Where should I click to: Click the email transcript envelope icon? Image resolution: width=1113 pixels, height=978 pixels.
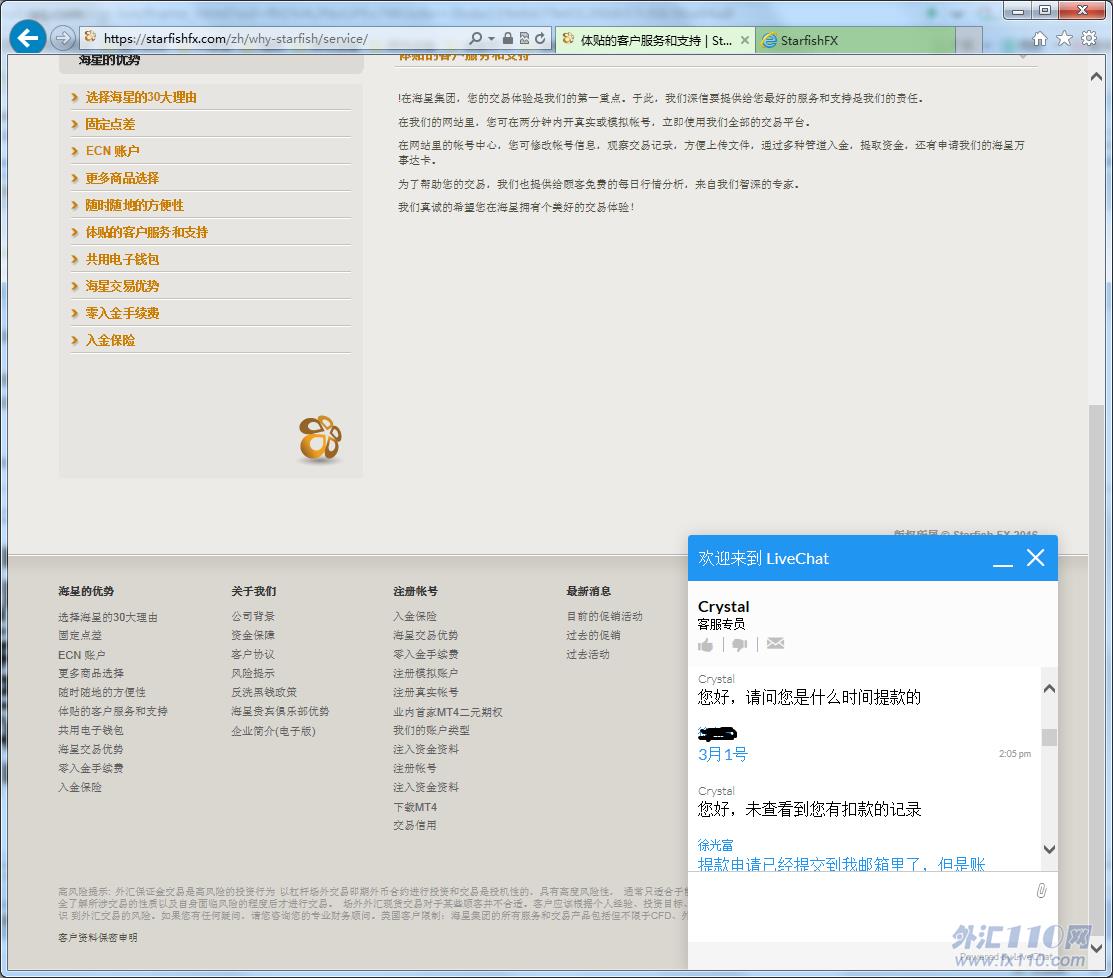point(775,643)
